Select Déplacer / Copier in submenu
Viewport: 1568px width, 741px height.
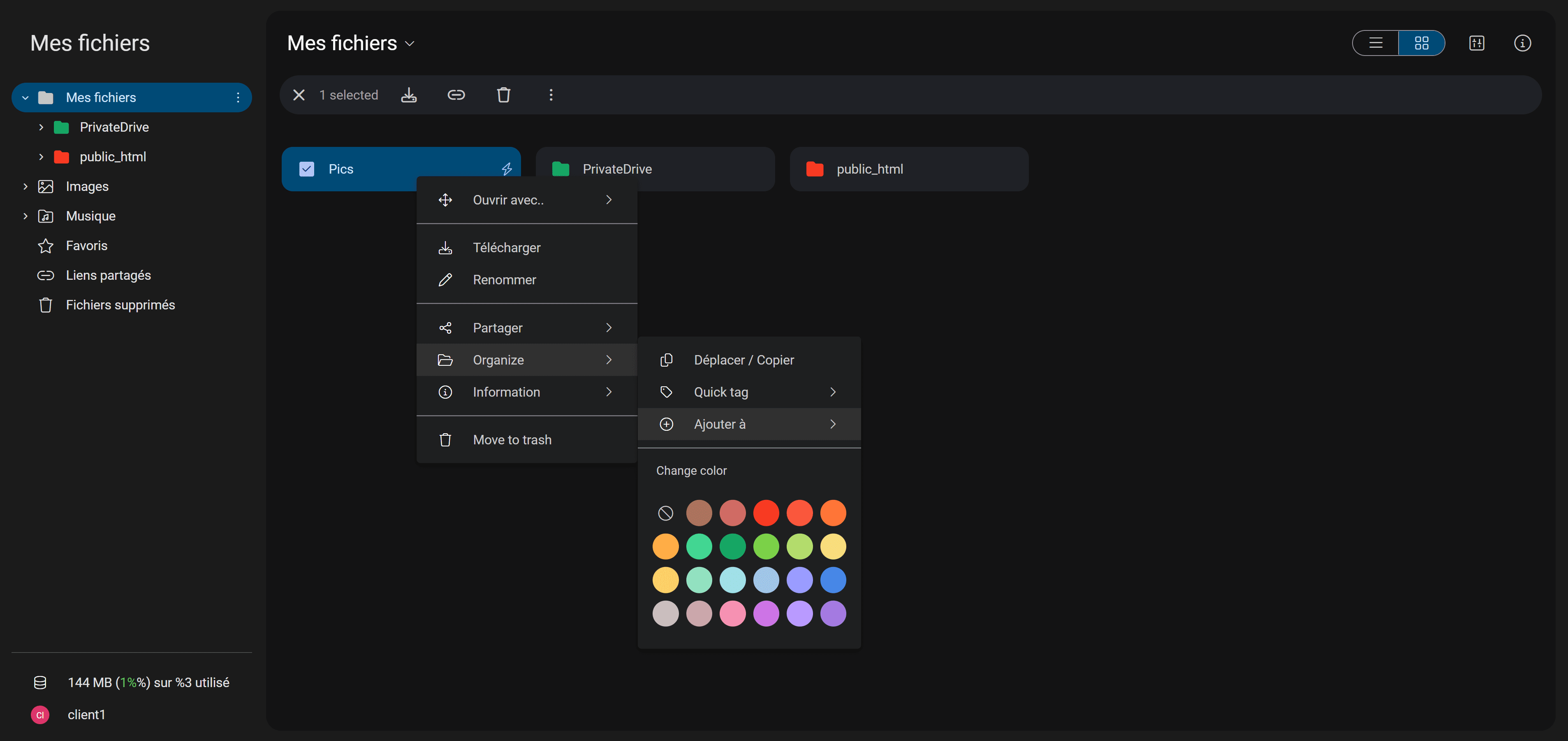pos(743,360)
